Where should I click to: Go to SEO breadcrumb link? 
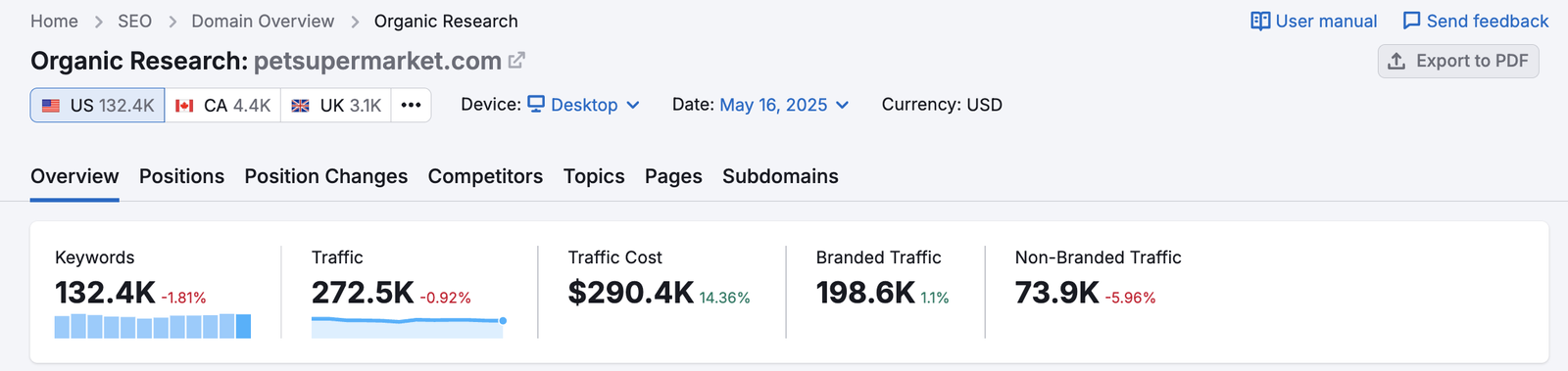134,21
